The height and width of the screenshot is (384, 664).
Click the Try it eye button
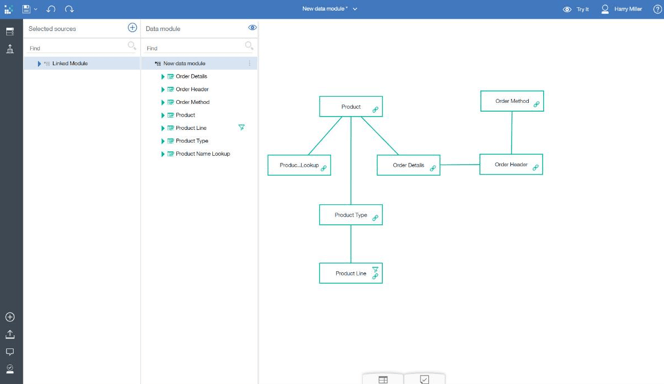(x=575, y=9)
